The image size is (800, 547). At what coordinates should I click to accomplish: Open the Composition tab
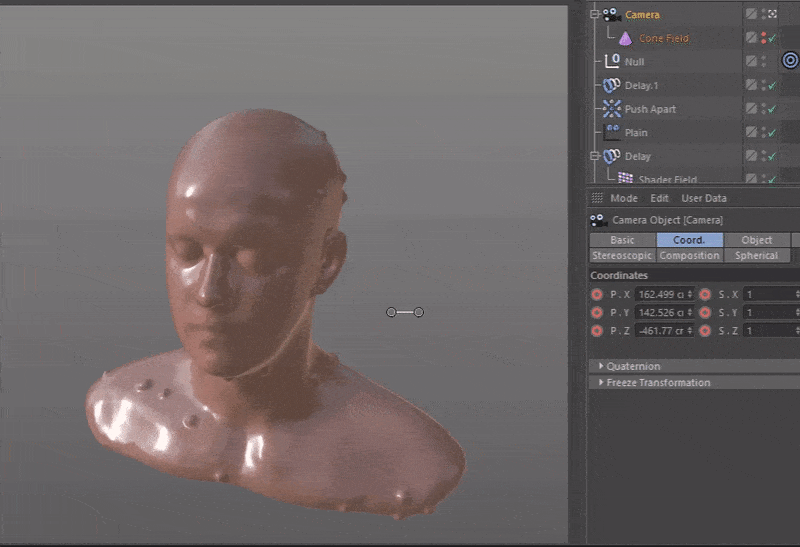pyautogui.click(x=689, y=256)
